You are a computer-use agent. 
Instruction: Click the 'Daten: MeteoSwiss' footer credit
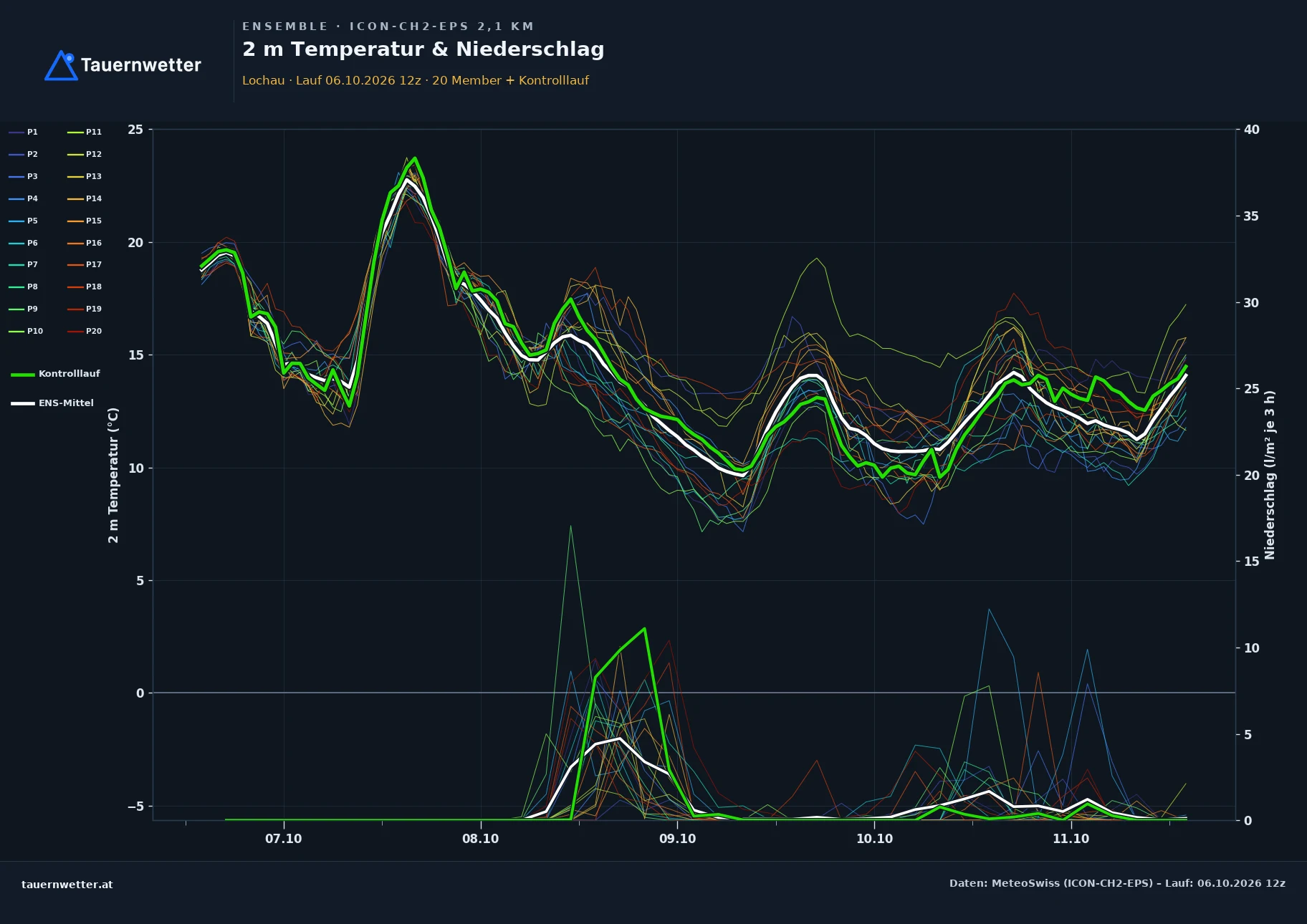coord(1118,884)
